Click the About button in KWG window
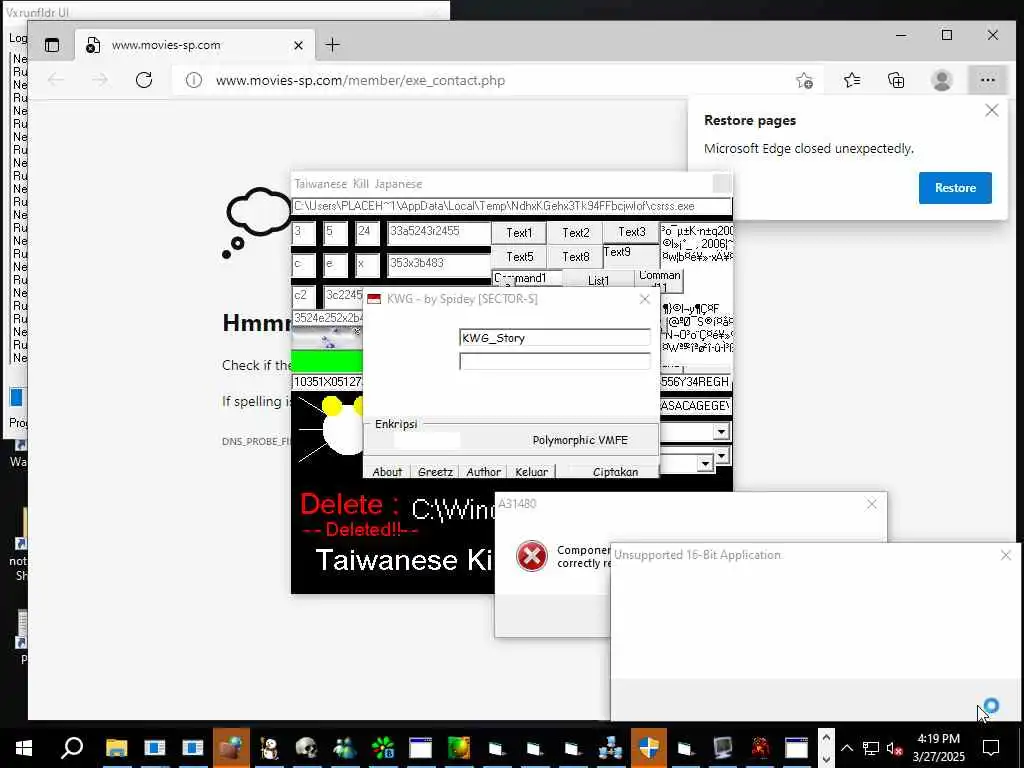Screen dimensions: 1024x768 [387, 472]
